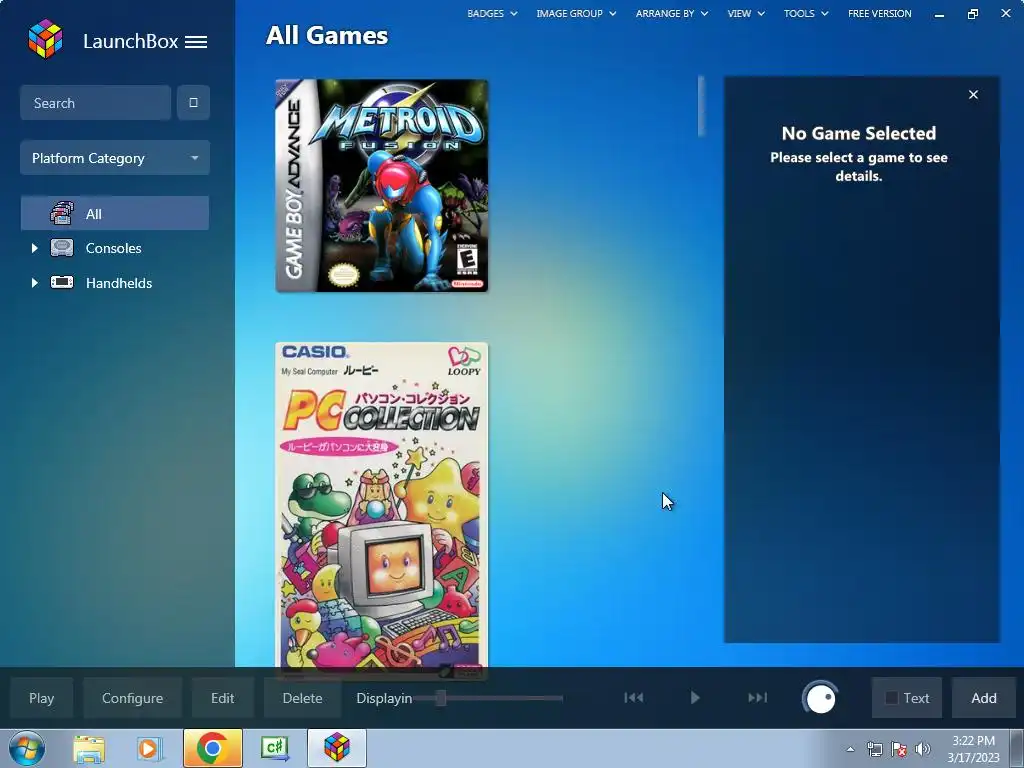Click the LaunchBox taskbar icon
The width and height of the screenshot is (1024, 768).
click(337, 748)
